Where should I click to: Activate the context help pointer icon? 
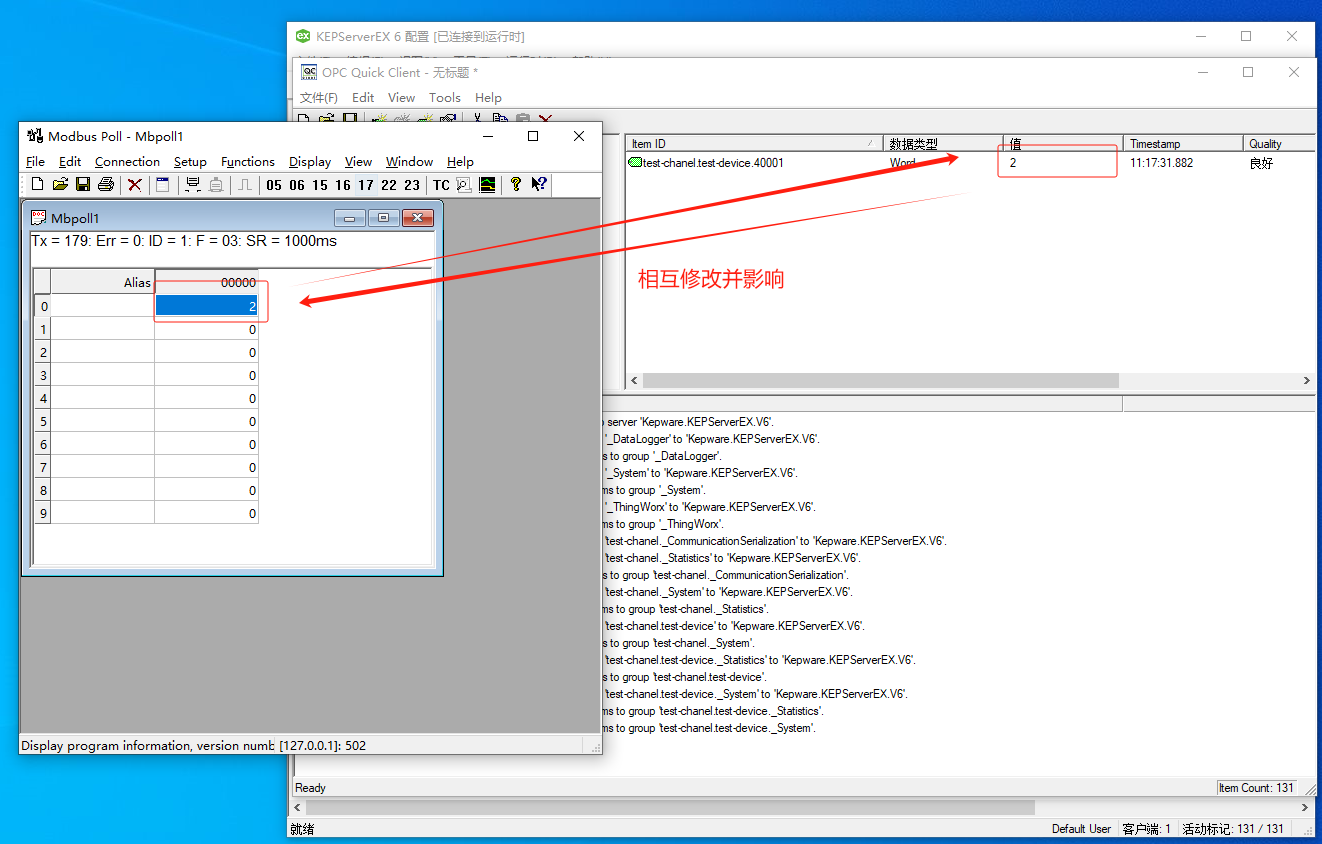coord(539,185)
